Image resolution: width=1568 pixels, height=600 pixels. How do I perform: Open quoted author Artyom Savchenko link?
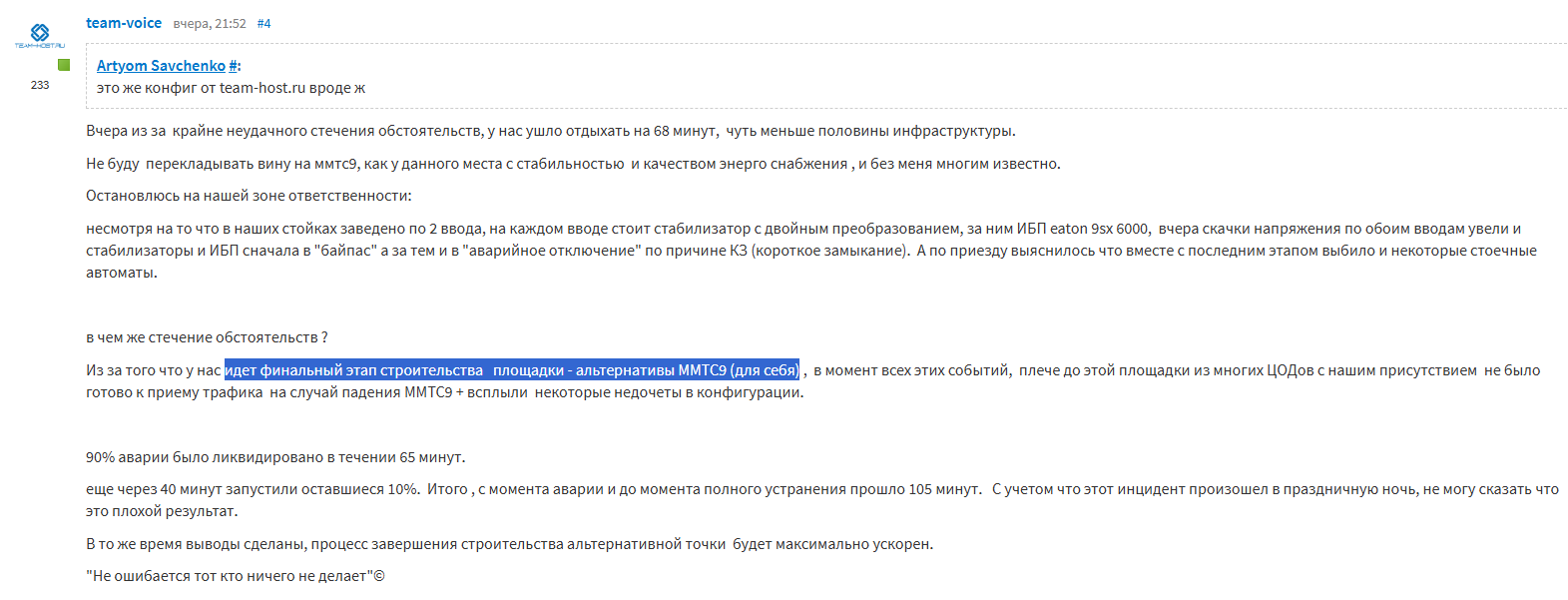161,66
